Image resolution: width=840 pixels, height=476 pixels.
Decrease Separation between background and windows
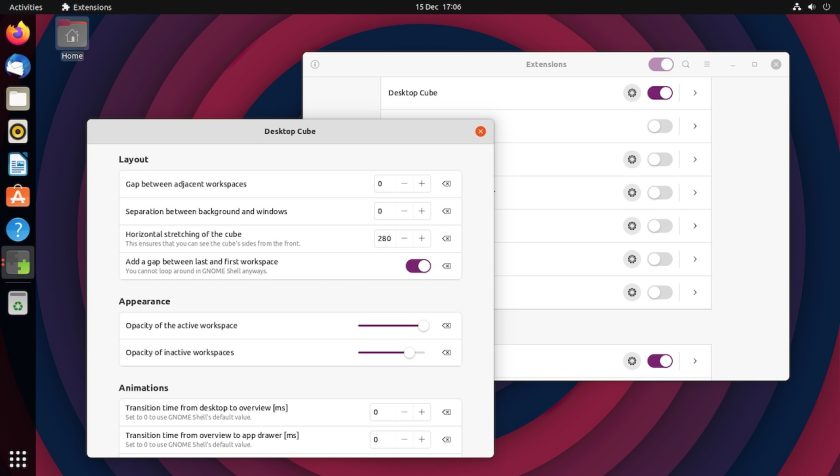pos(404,211)
